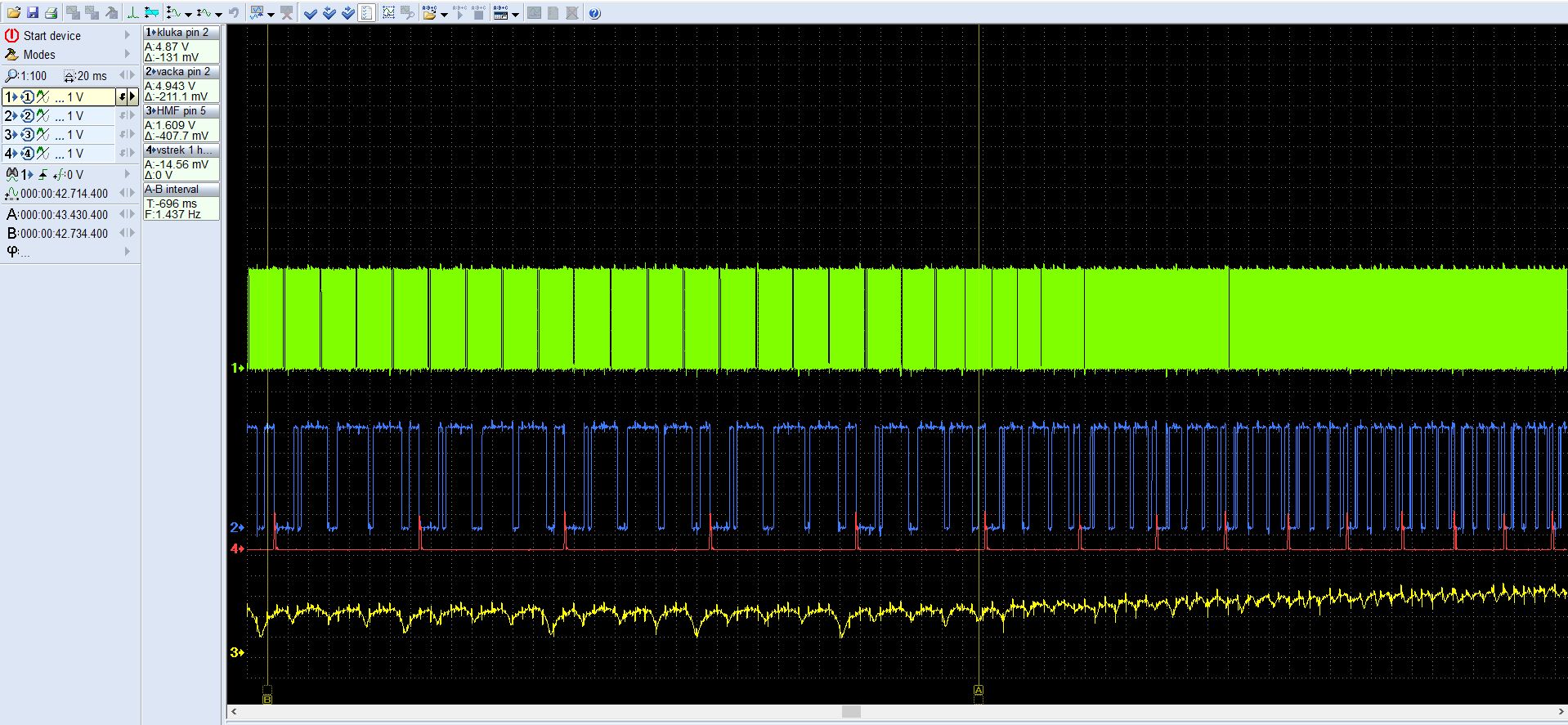Image resolution: width=1568 pixels, height=725 pixels.
Task: Click the scrollbar left arrow
Action: (x=234, y=712)
